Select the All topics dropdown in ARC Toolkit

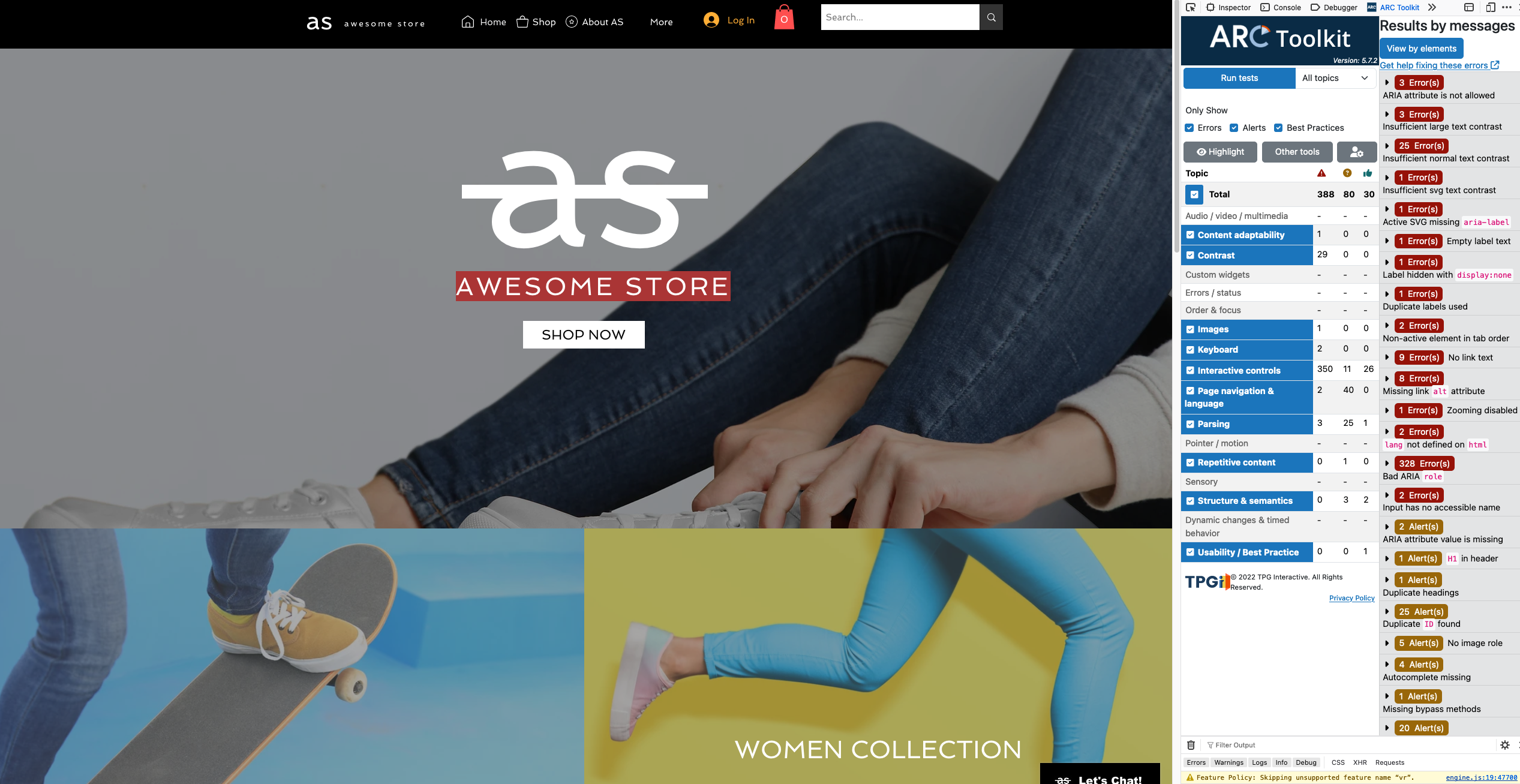point(1335,77)
